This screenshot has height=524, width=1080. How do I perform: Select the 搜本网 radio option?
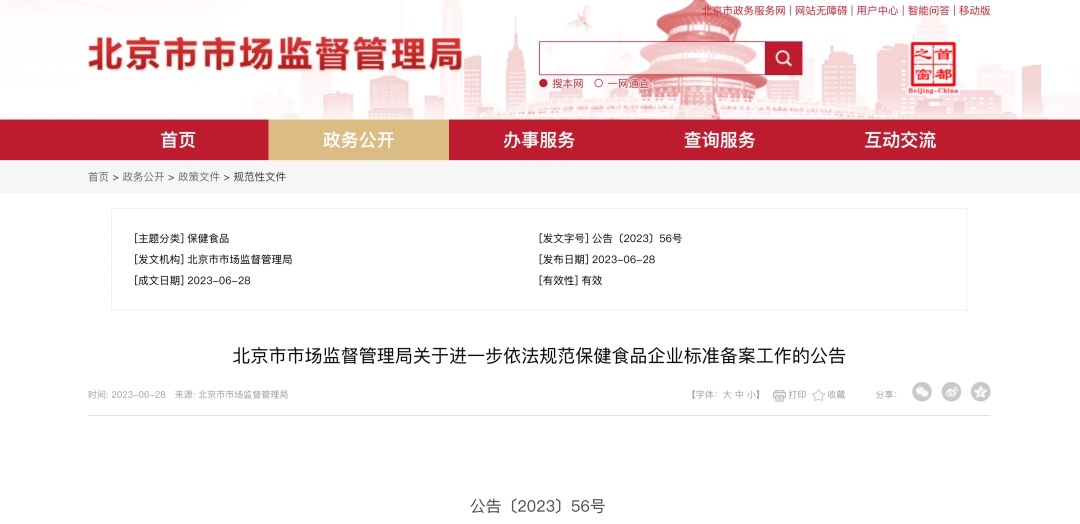point(544,84)
